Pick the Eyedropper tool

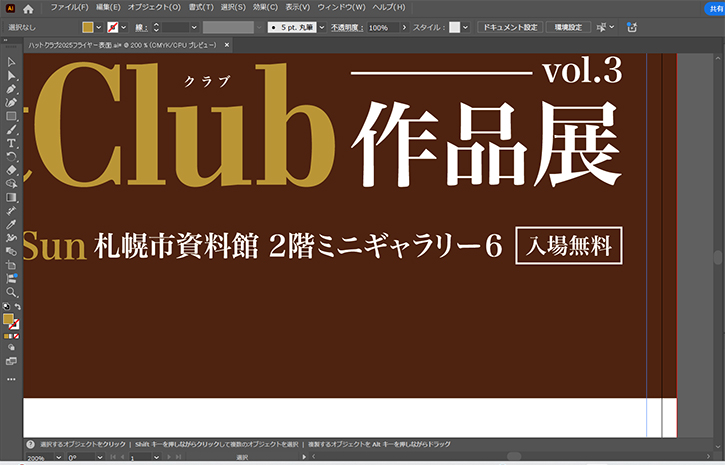pyautogui.click(x=11, y=225)
